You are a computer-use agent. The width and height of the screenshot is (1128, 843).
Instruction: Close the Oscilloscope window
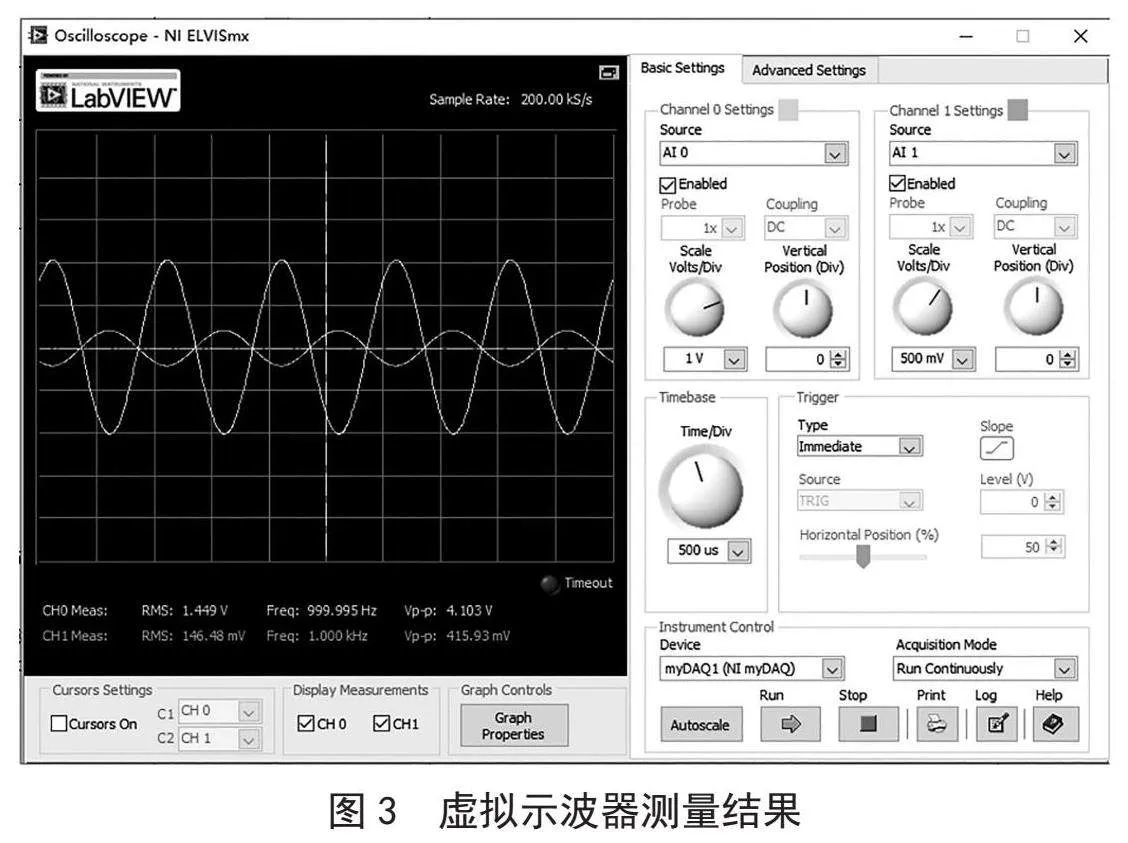point(1081,36)
